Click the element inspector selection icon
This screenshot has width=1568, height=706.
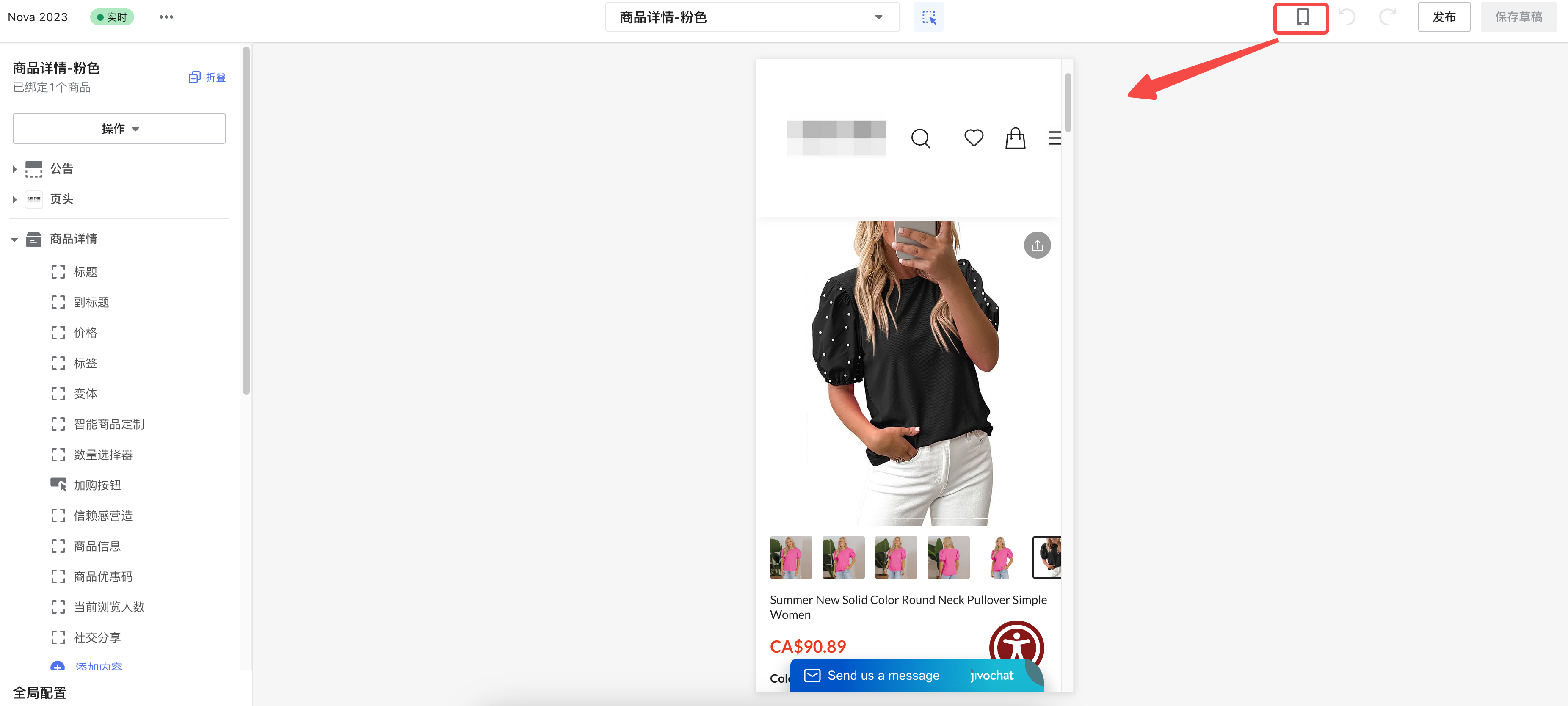928,18
